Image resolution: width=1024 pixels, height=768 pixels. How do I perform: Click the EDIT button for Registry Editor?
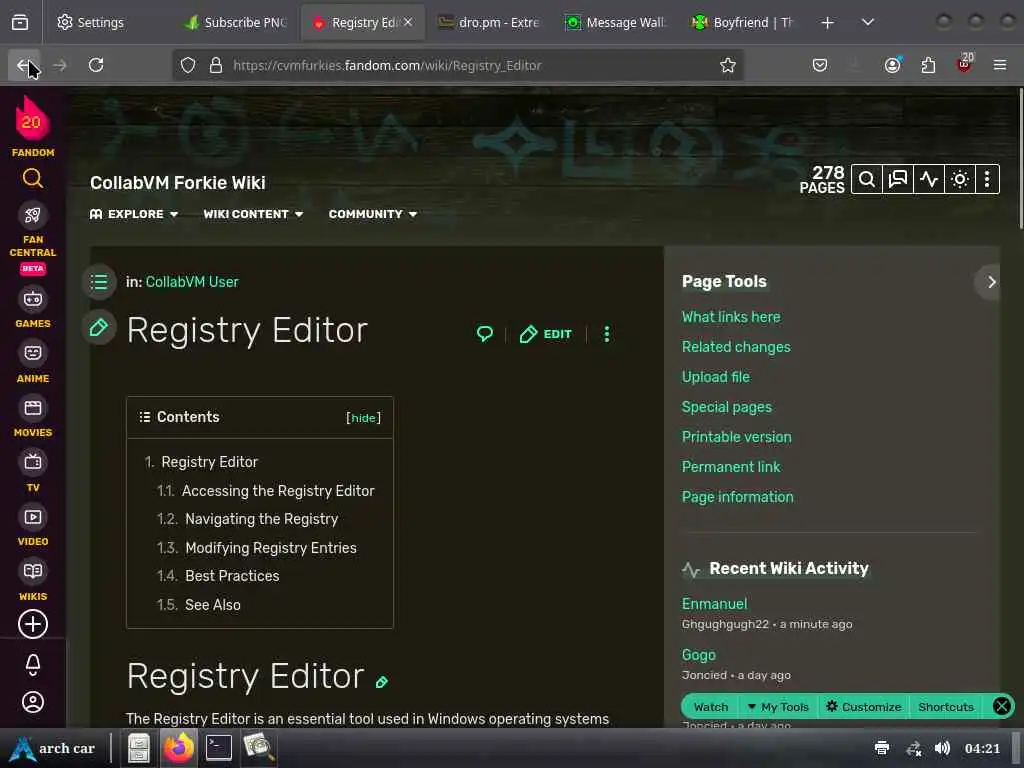tap(545, 334)
